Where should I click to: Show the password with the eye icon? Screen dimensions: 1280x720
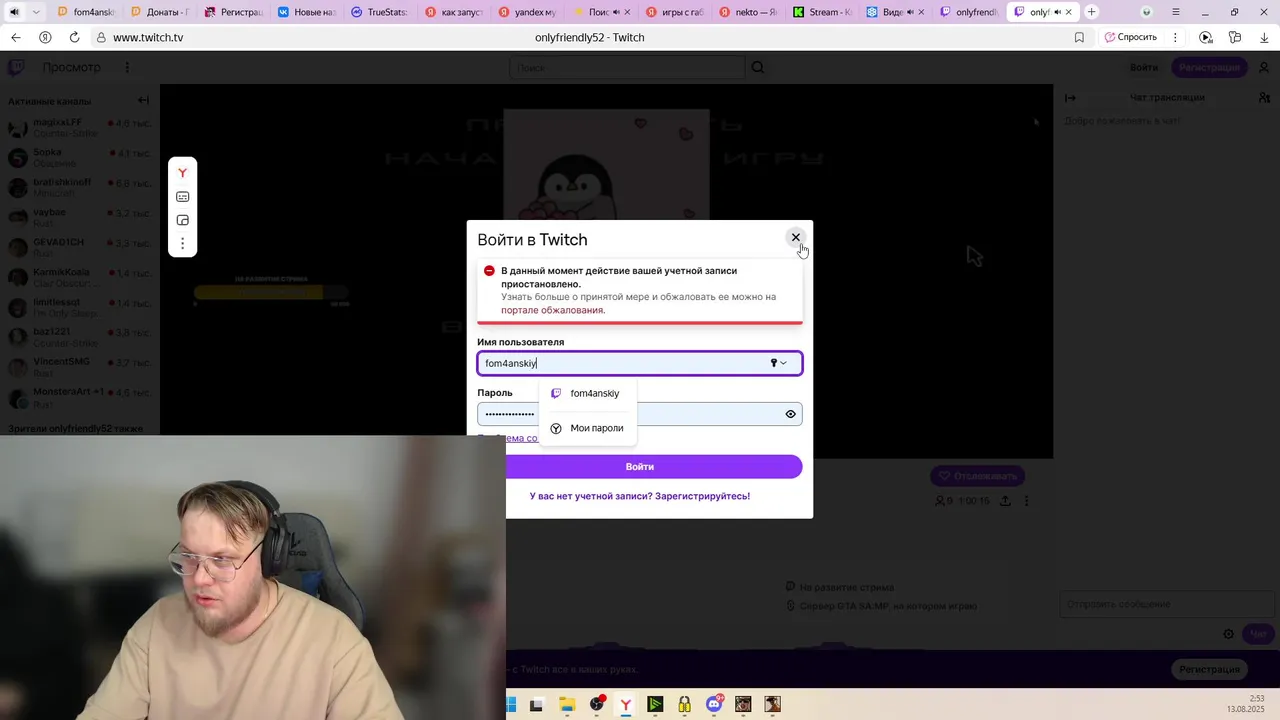pos(790,414)
